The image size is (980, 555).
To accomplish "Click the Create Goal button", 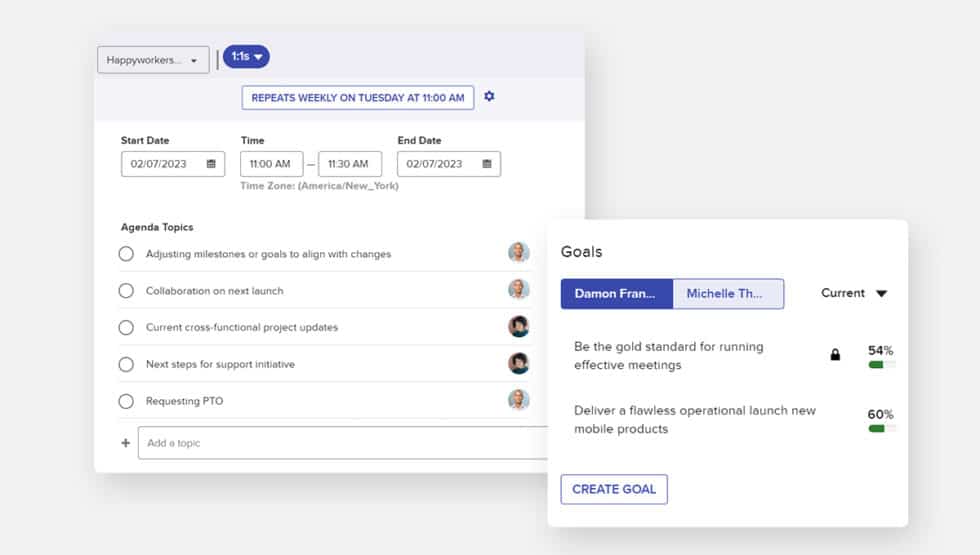I will tap(614, 489).
